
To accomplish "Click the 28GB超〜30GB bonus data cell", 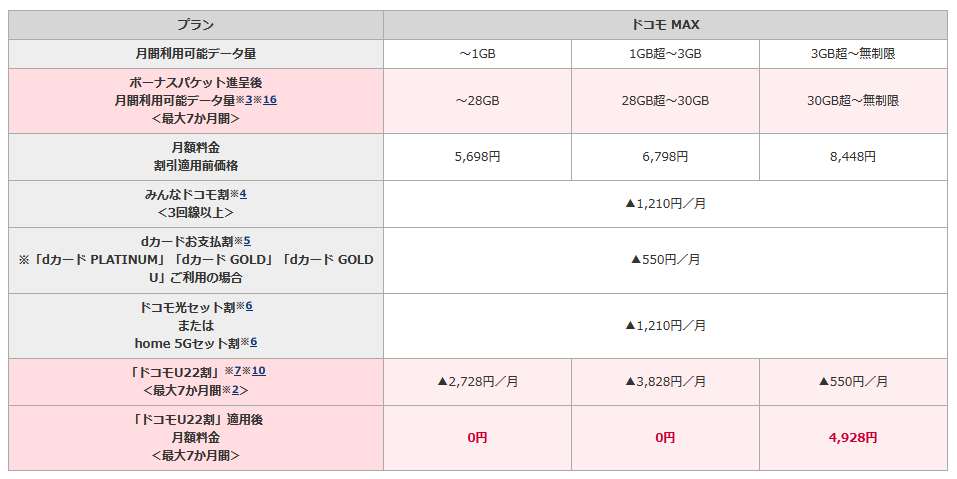I will coord(665,100).
